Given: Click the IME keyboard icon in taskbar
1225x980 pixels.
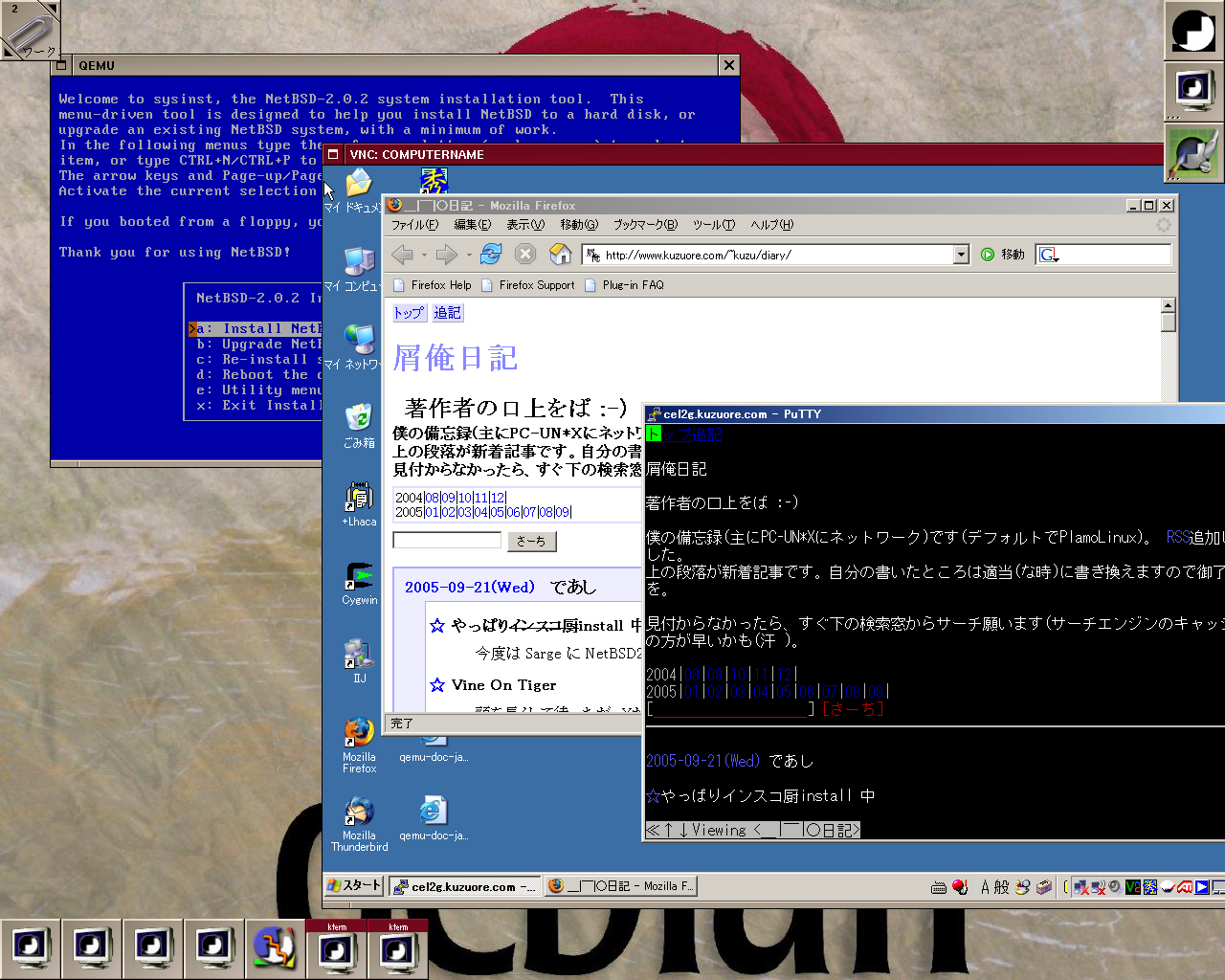Looking at the screenshot, I should point(939,887).
